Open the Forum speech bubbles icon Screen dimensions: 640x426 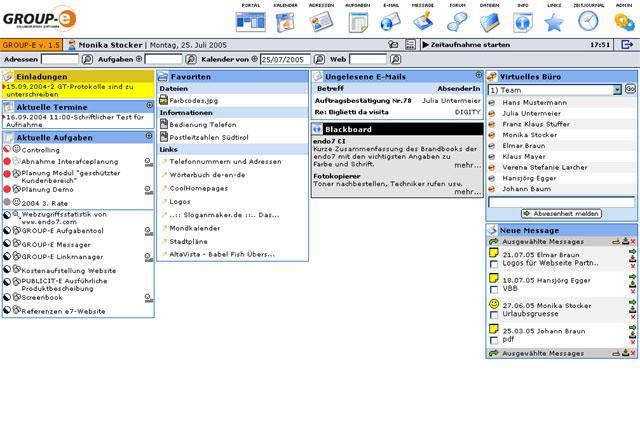coord(457,22)
